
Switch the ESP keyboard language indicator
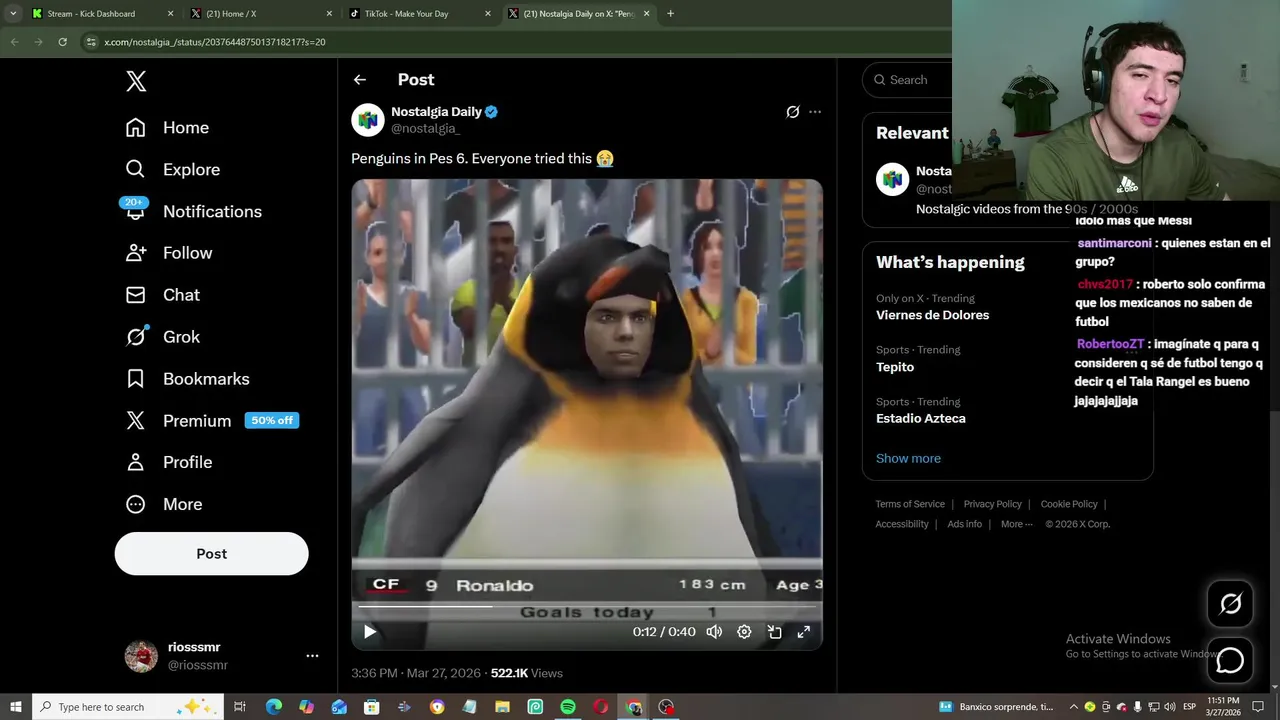pos(1190,707)
